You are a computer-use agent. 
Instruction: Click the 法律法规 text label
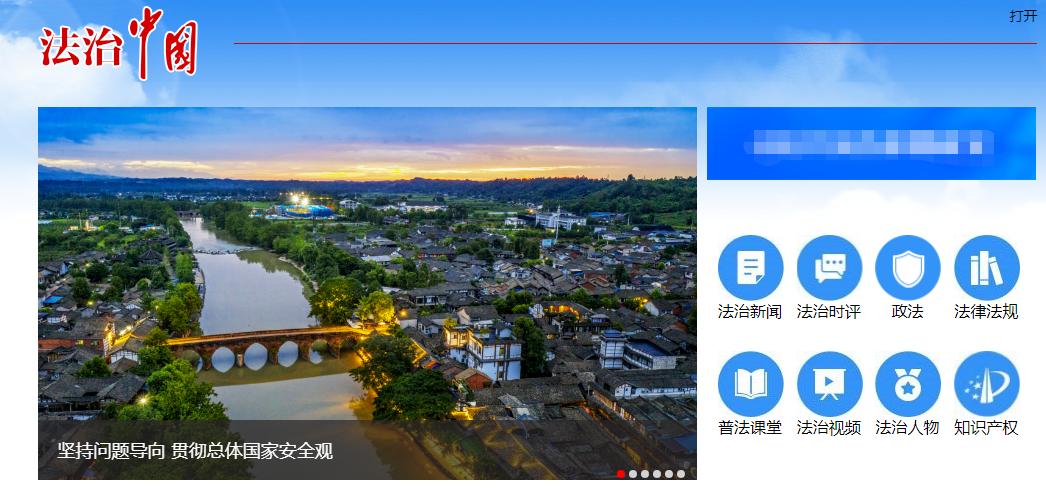[987, 311]
